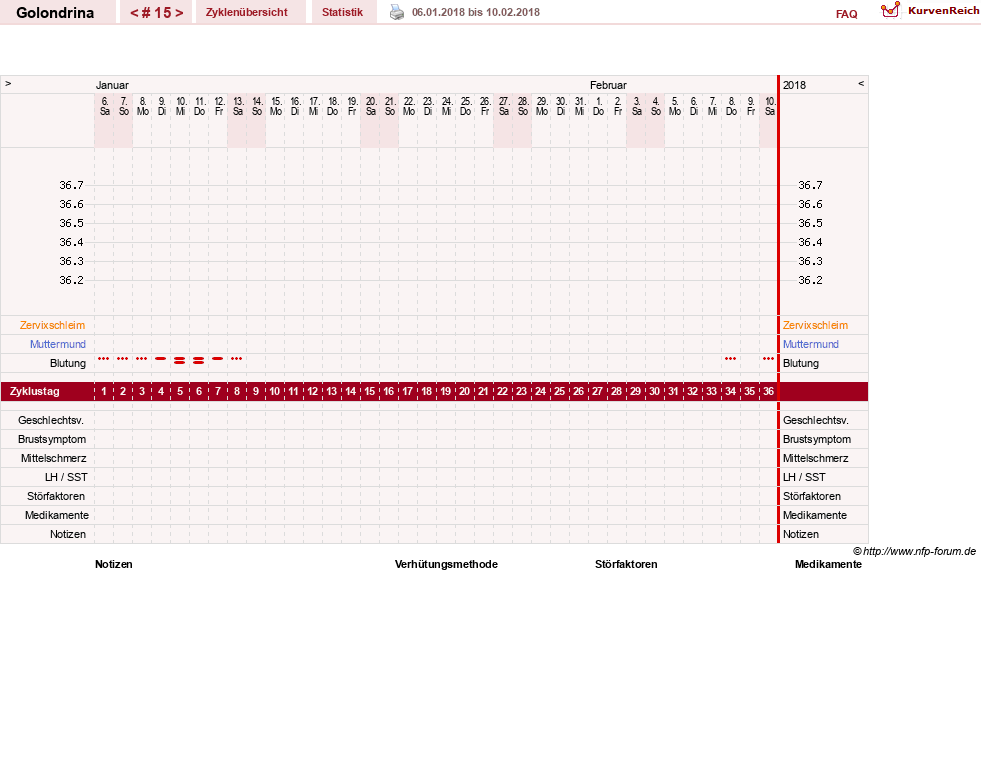Click the 2018 year label
The image size is (981, 783).
pyautogui.click(x=795, y=85)
